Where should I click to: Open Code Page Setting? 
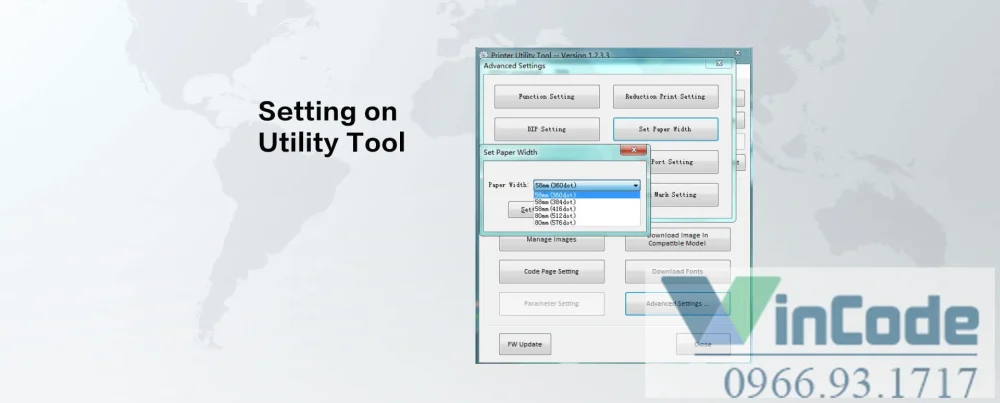pos(551,271)
